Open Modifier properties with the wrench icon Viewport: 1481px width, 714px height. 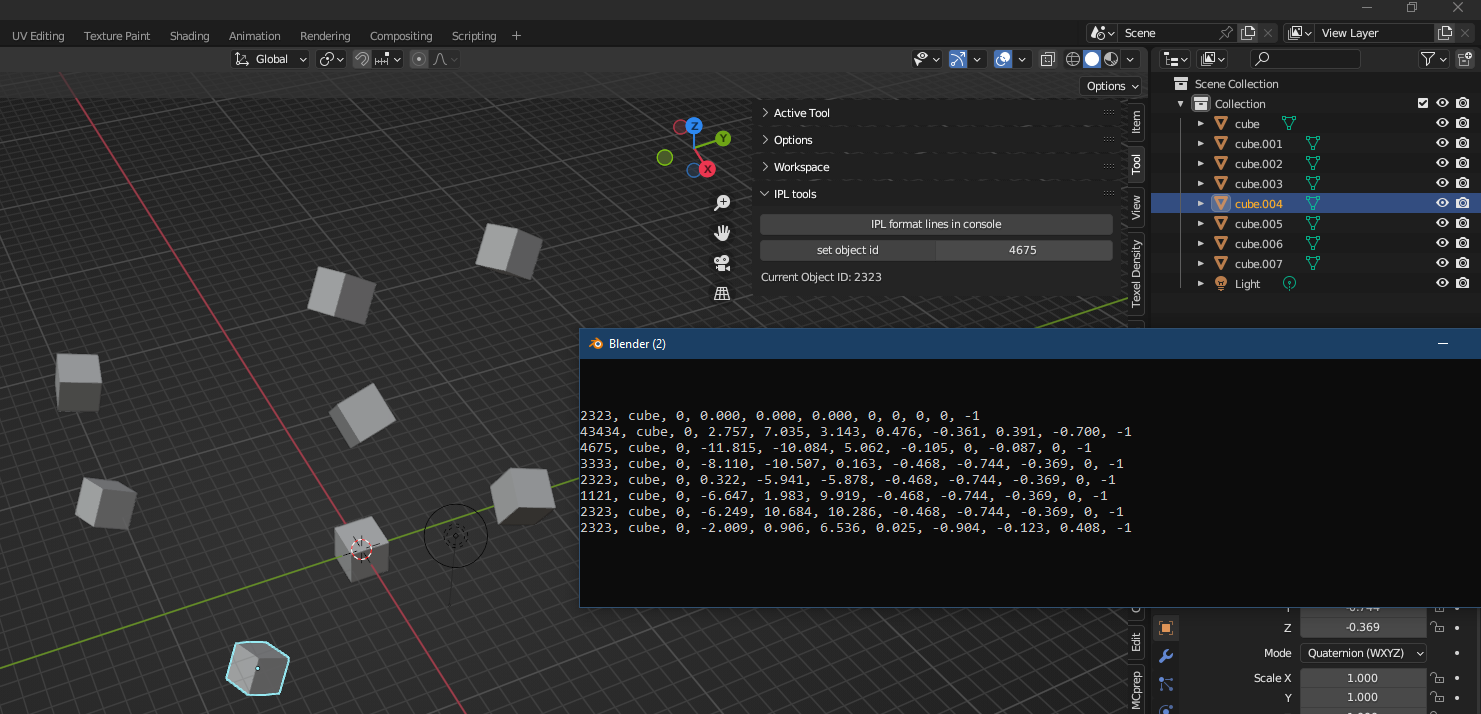(x=1165, y=656)
